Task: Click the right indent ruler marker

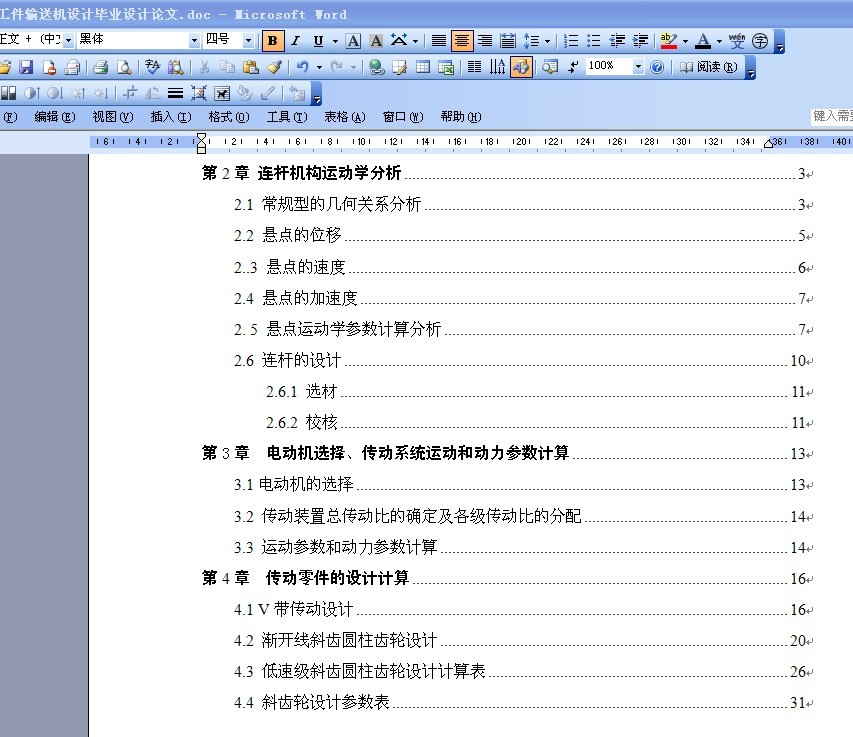Action: pos(768,144)
